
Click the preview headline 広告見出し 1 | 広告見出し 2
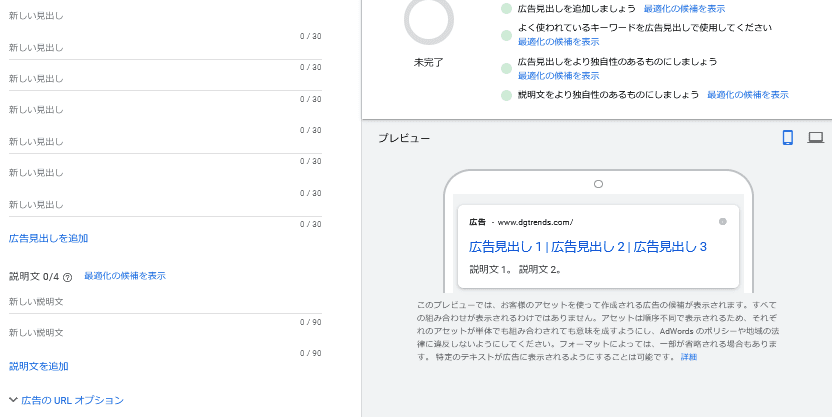click(x=588, y=246)
